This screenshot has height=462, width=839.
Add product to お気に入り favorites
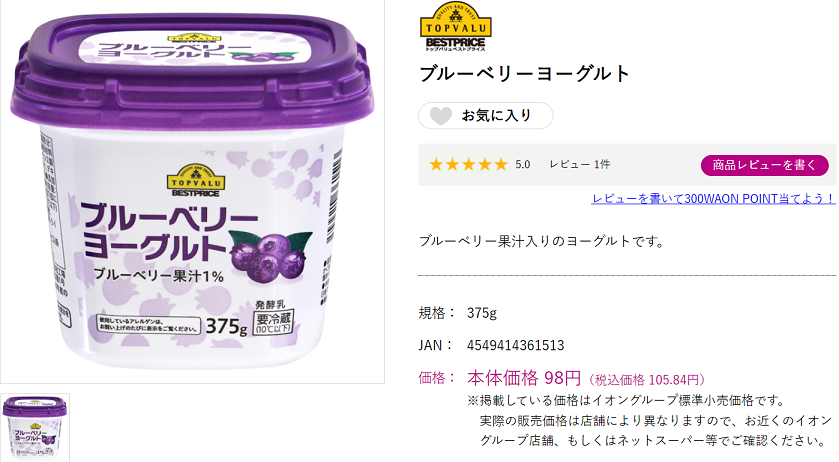[485, 116]
